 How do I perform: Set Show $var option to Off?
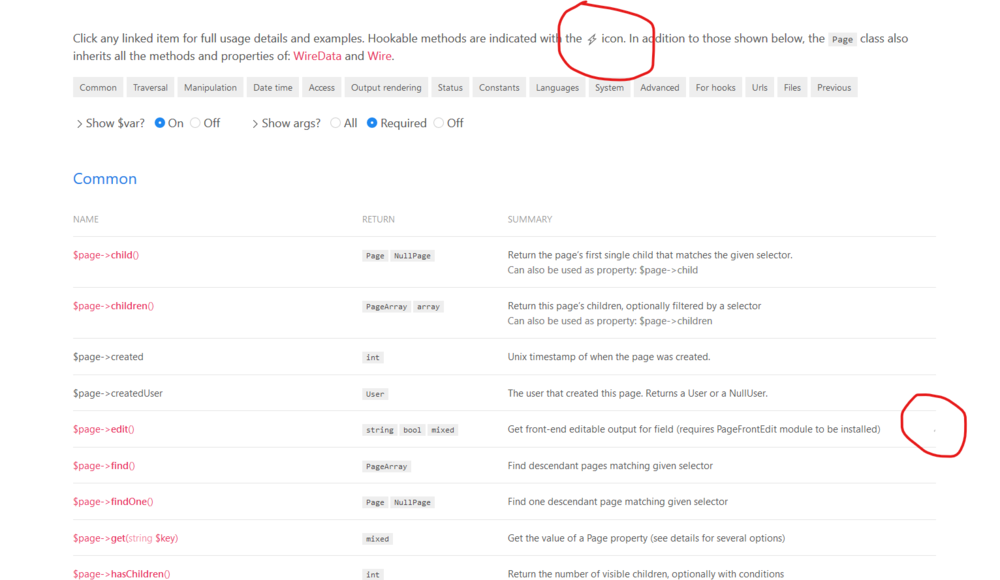click(x=196, y=123)
